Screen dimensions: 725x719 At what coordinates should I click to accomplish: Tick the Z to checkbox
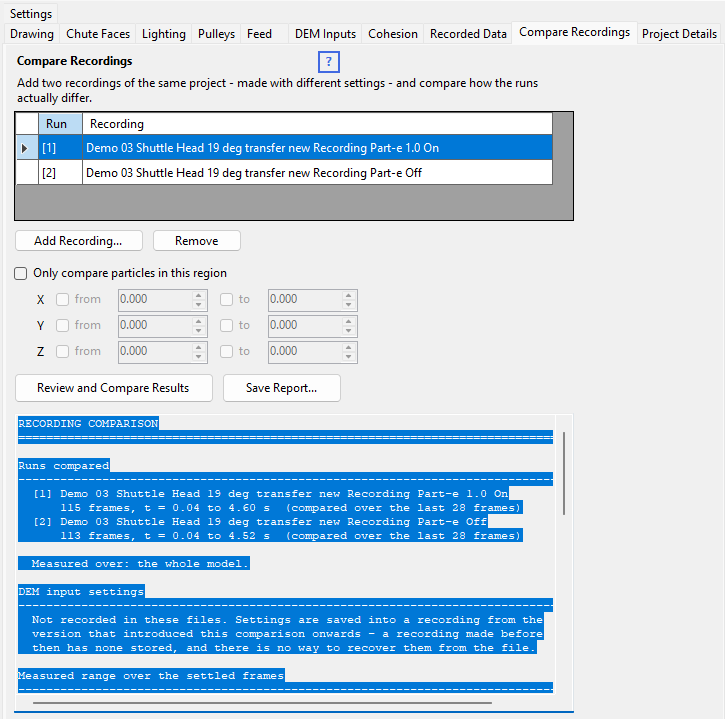point(226,351)
